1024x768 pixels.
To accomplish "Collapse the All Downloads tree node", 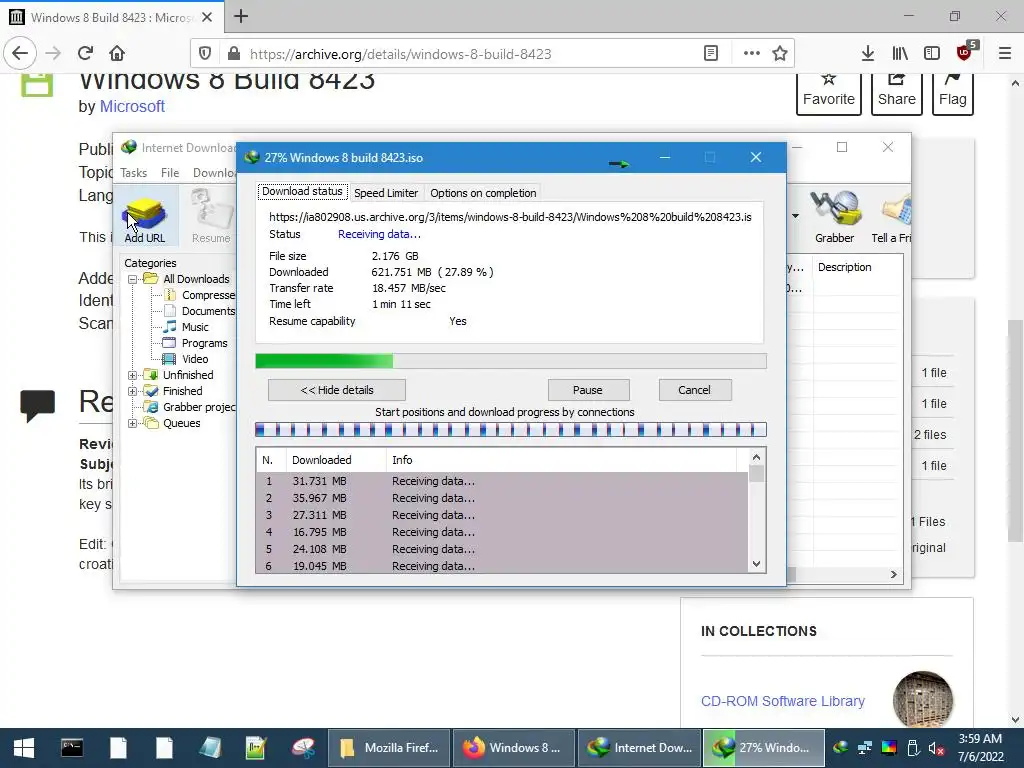I will tap(132, 279).
